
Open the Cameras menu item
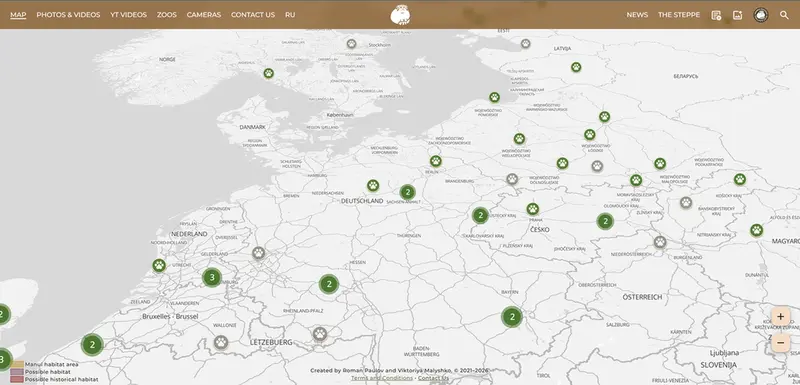[x=204, y=15]
